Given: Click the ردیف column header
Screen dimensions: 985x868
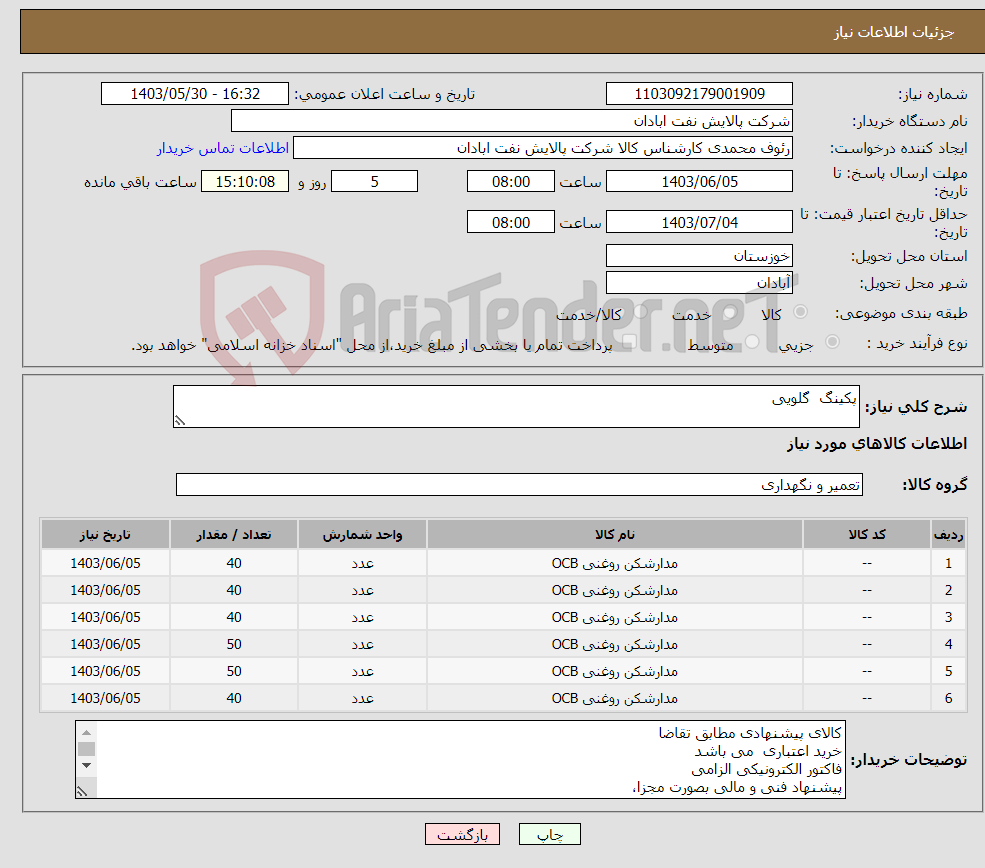Looking at the screenshot, I should 949,534.
